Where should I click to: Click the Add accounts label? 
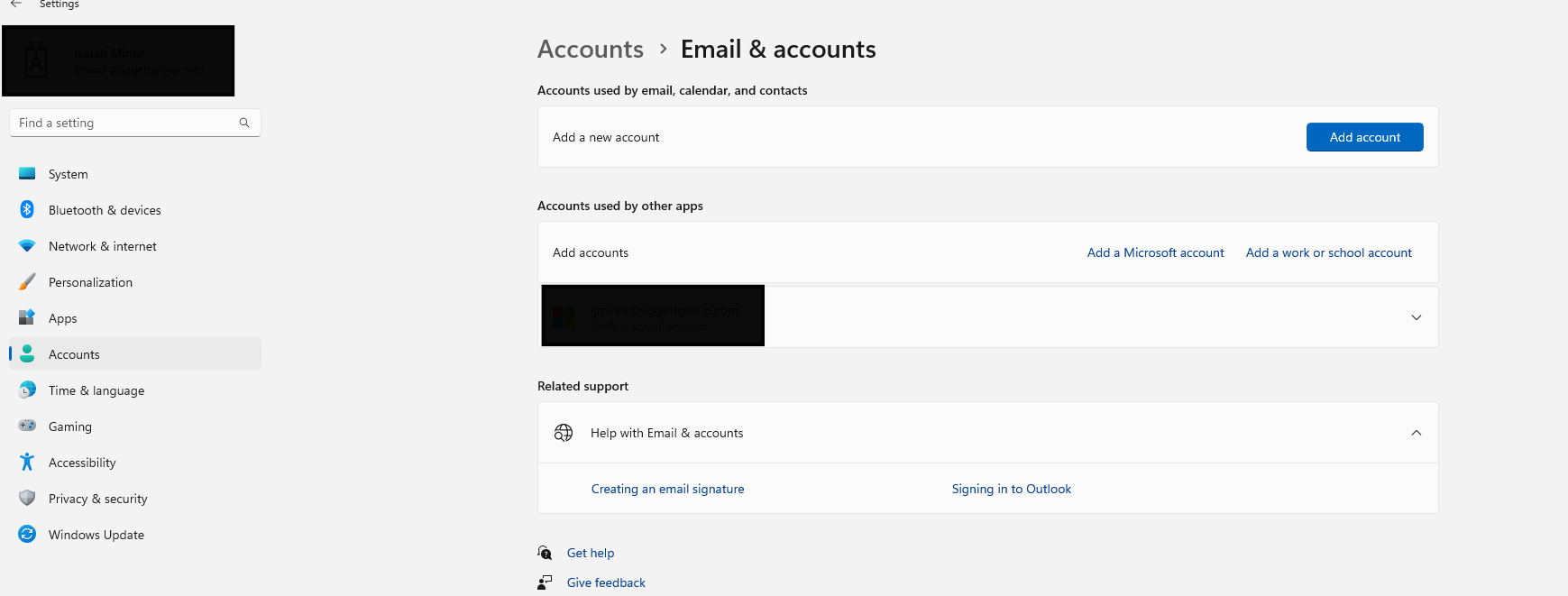coord(591,252)
